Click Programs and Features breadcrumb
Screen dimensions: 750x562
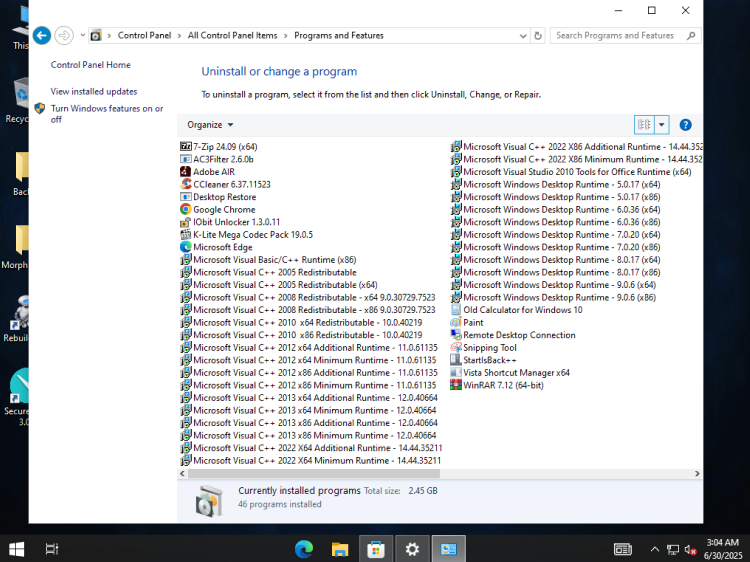[339, 35]
